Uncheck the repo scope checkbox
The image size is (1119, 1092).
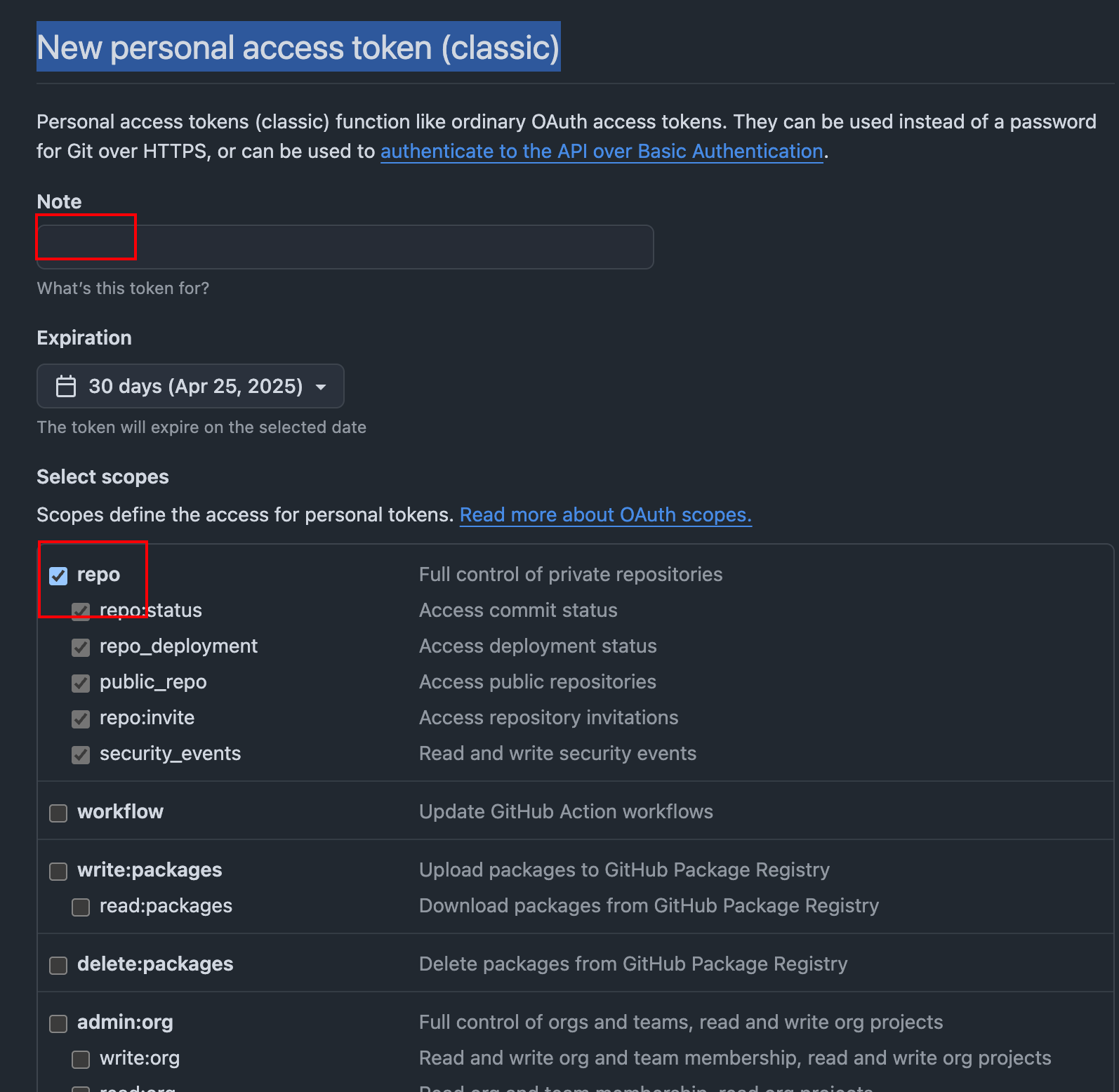tap(58, 576)
